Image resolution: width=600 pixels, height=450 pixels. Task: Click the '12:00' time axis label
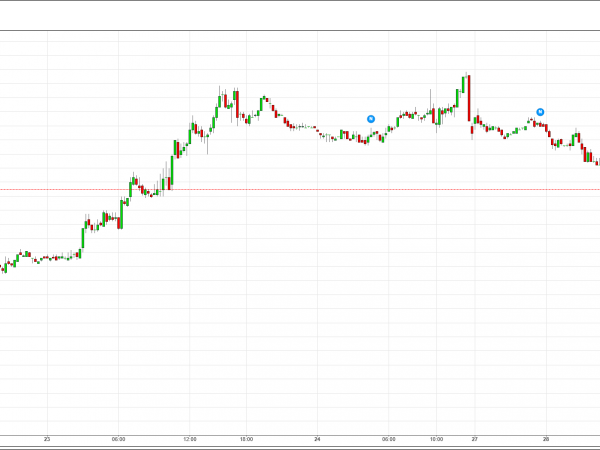(x=189, y=439)
